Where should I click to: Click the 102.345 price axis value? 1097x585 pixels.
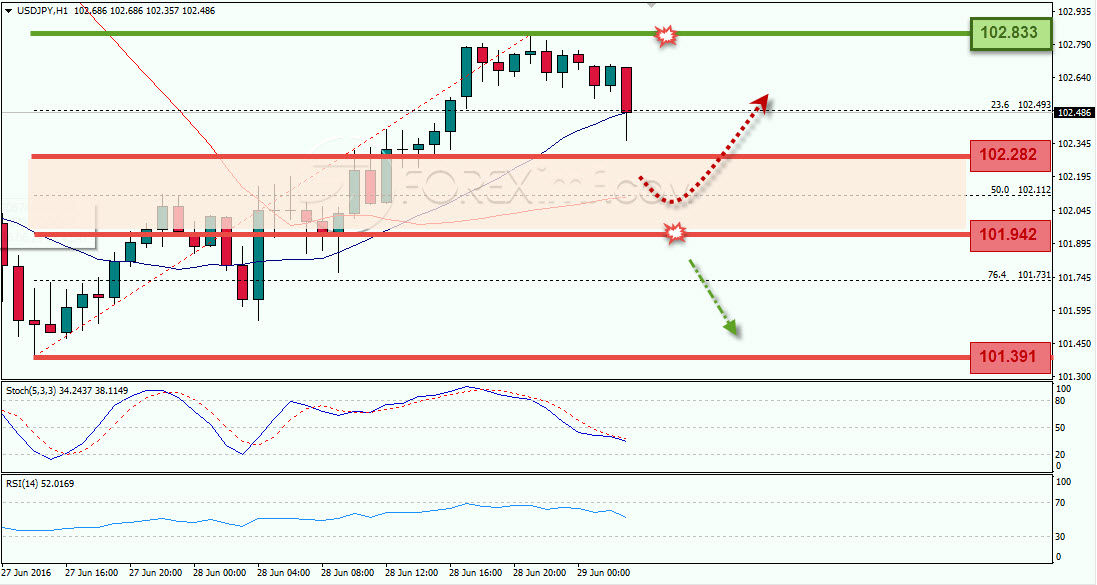tap(1075, 144)
